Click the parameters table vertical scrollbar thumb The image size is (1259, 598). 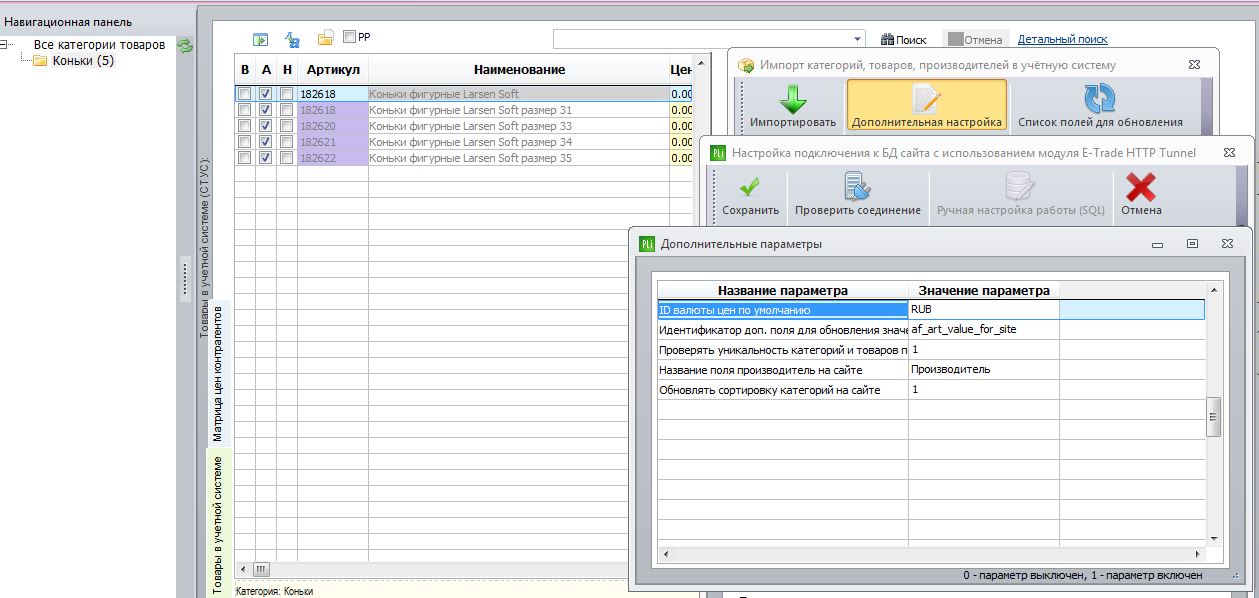1214,416
